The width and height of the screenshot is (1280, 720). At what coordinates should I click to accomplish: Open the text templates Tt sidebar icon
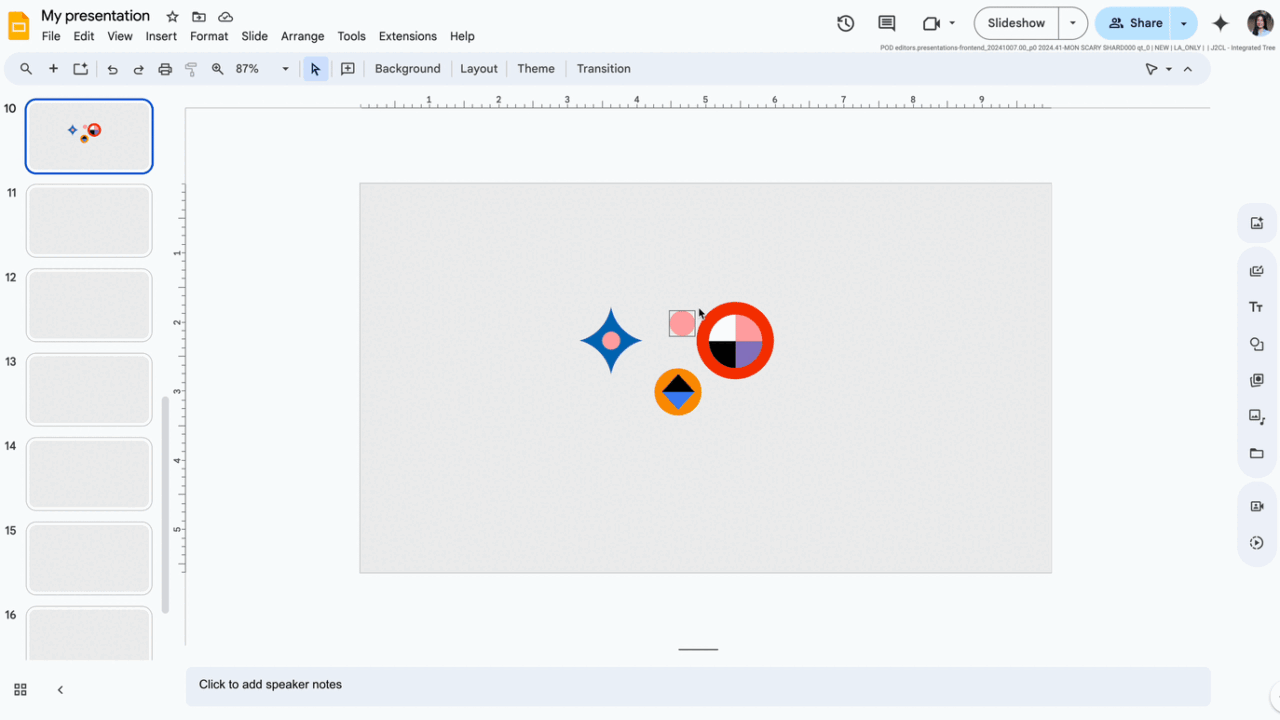tap(1257, 307)
